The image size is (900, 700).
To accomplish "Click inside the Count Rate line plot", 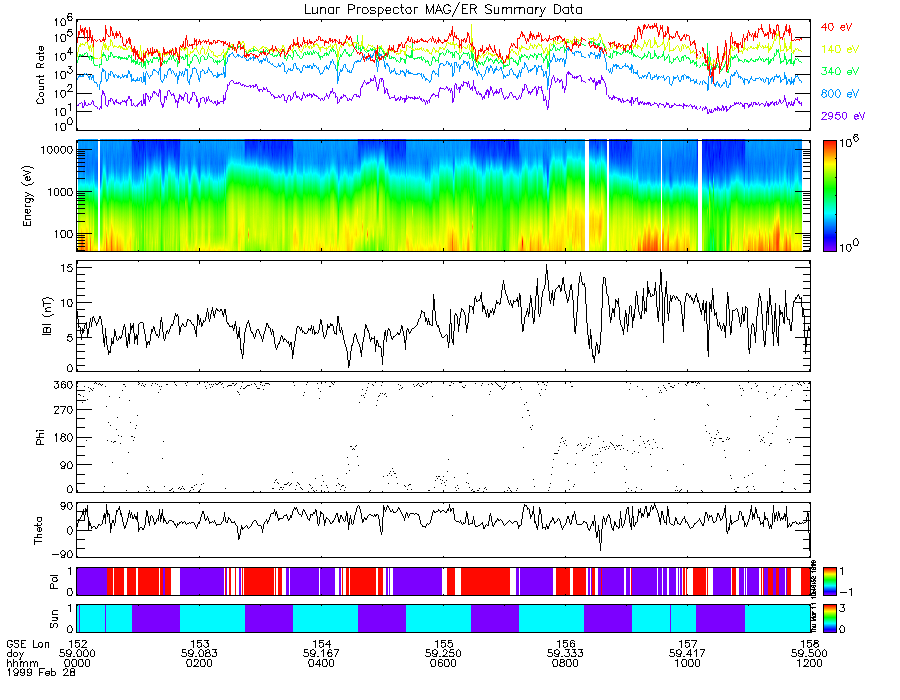I will (x=443, y=75).
